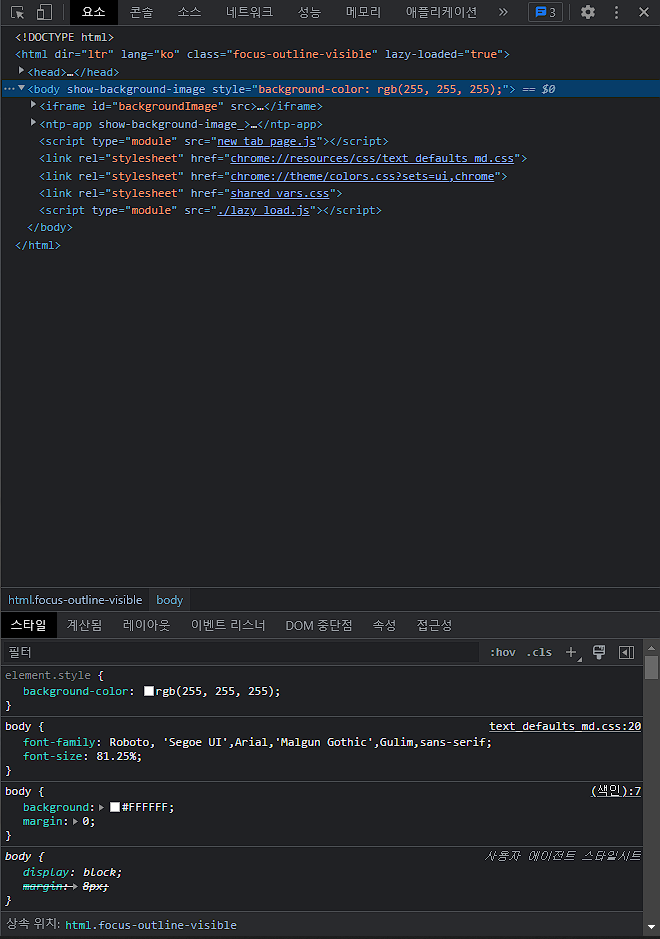Image resolution: width=660 pixels, height=939 pixels.
Task: Open the ./lazy_load.js script link
Action: click(264, 210)
